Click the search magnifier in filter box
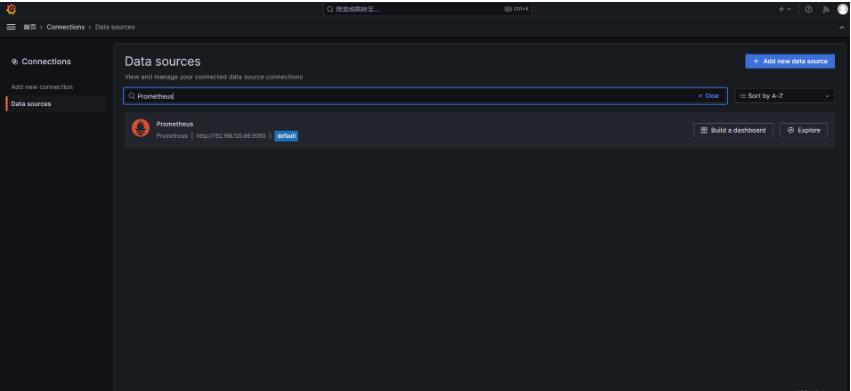The image size is (851, 391). [131, 96]
